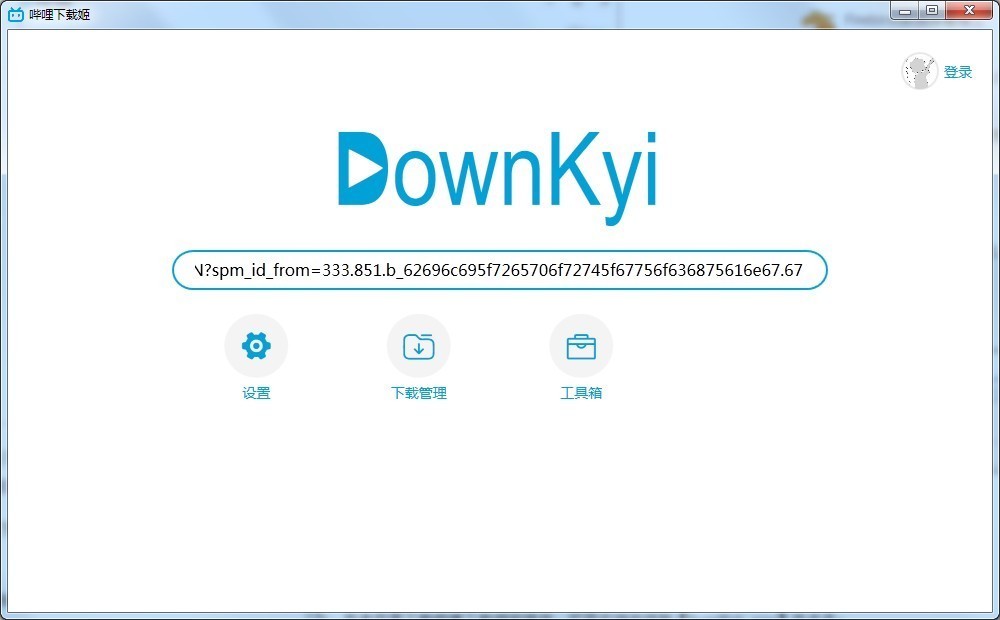
Task: Click the 哔哩下载姬 app icon in title bar
Action: 16,14
